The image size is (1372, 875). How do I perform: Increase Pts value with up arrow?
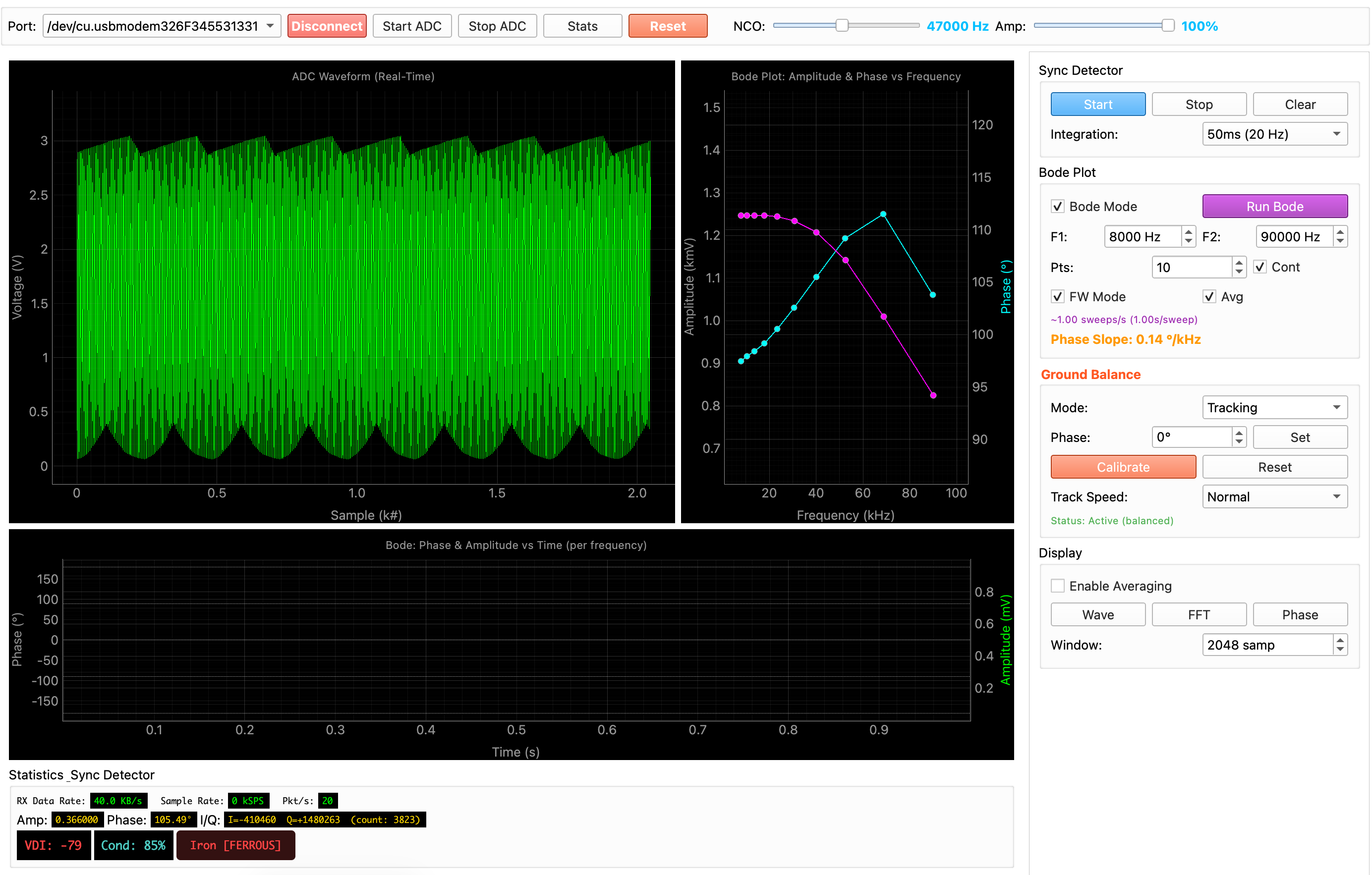(x=1239, y=262)
